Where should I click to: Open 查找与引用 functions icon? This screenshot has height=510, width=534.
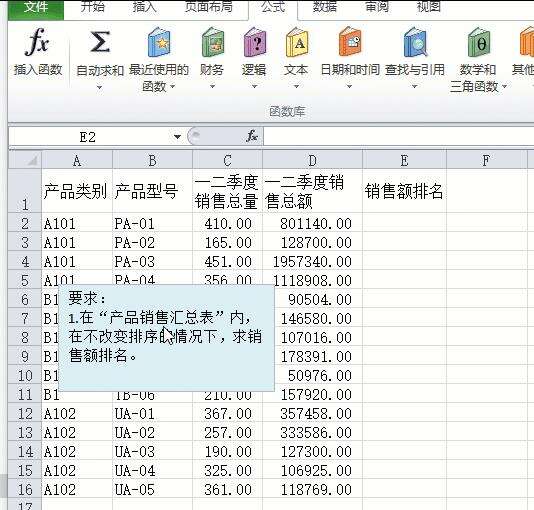[415, 42]
